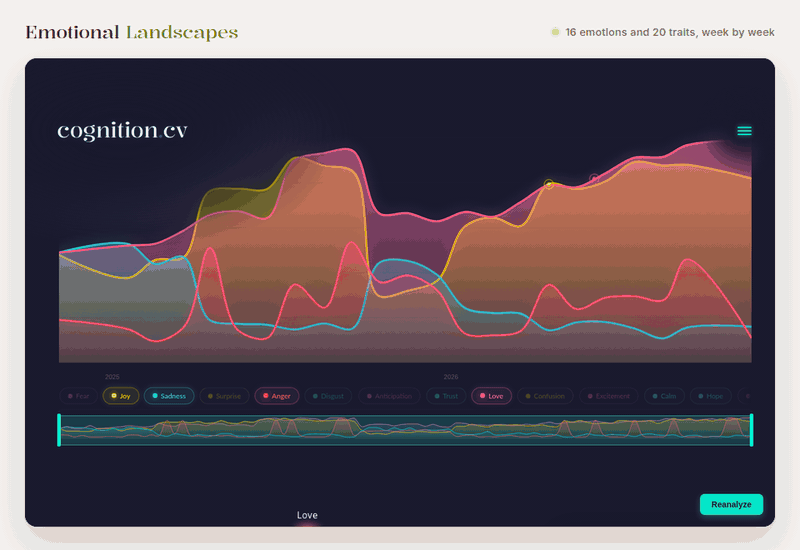Click the 2025 axis label

pos(112,377)
